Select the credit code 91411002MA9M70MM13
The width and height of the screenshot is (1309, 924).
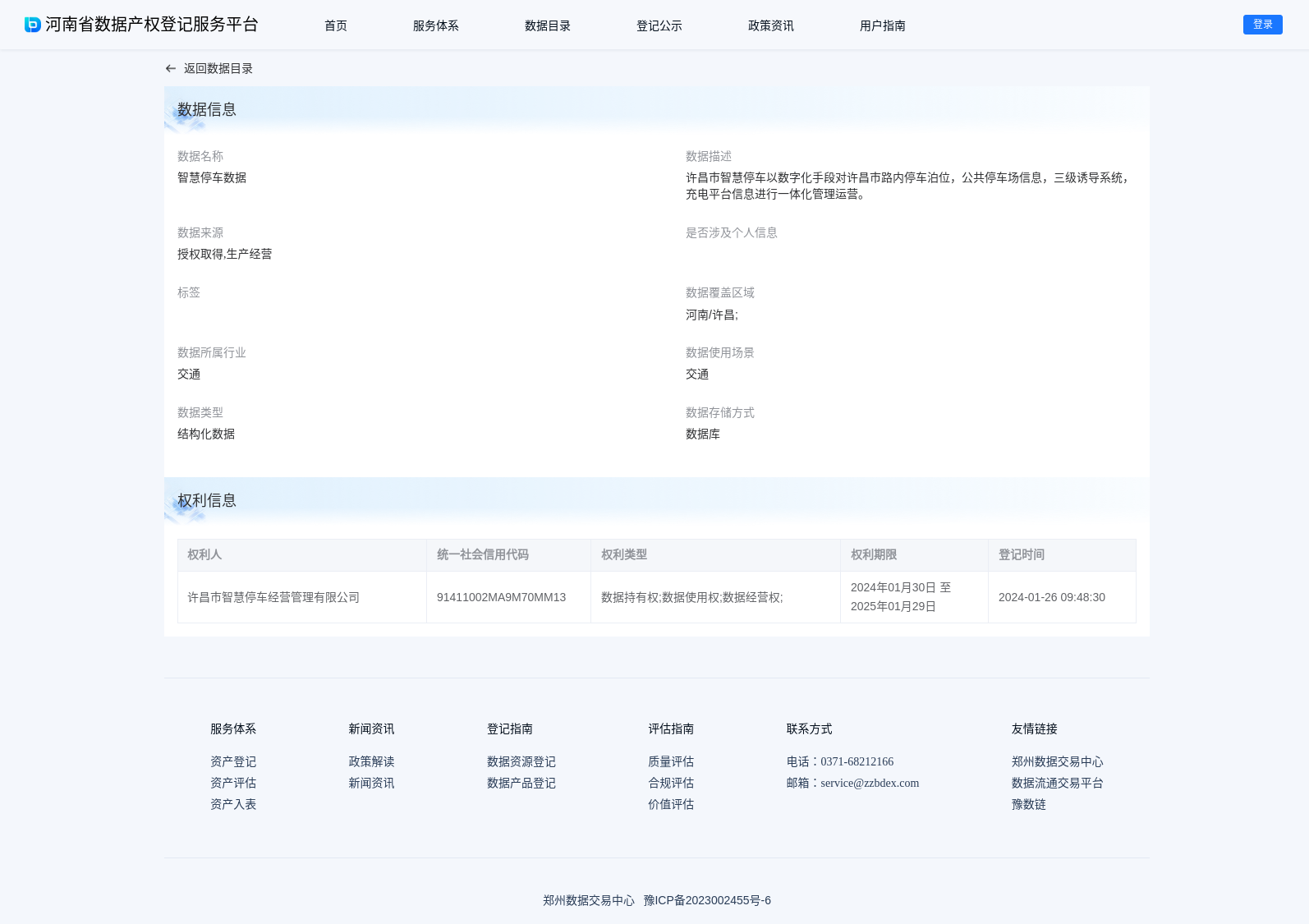(501, 598)
